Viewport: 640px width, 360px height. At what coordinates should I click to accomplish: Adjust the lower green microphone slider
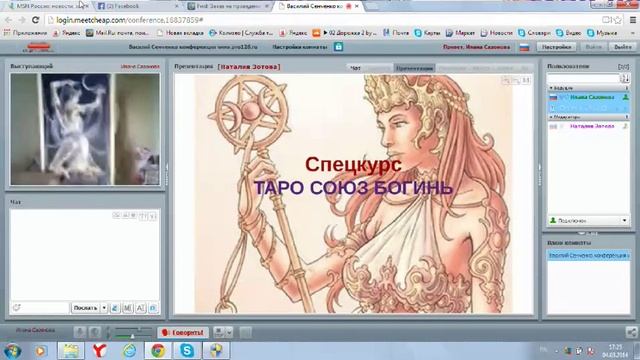pos(133,336)
